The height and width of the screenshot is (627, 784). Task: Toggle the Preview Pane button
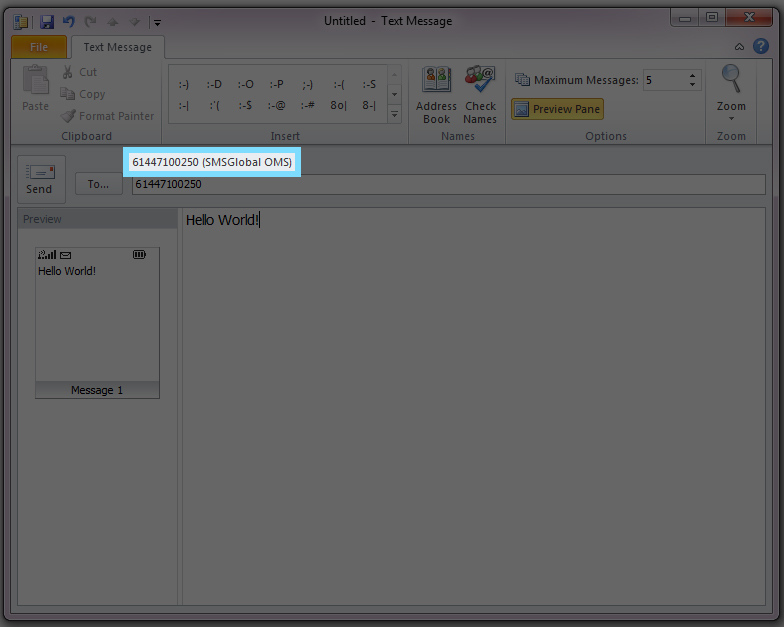557,109
